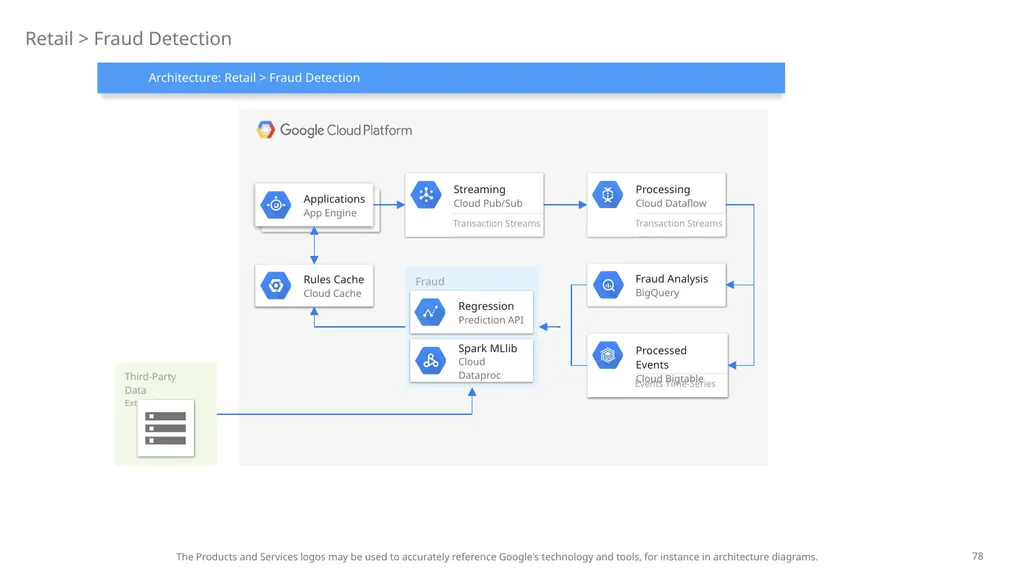1024x576 pixels.
Task: Click the BigQuery Fraud Analysis icon
Action: 608,285
